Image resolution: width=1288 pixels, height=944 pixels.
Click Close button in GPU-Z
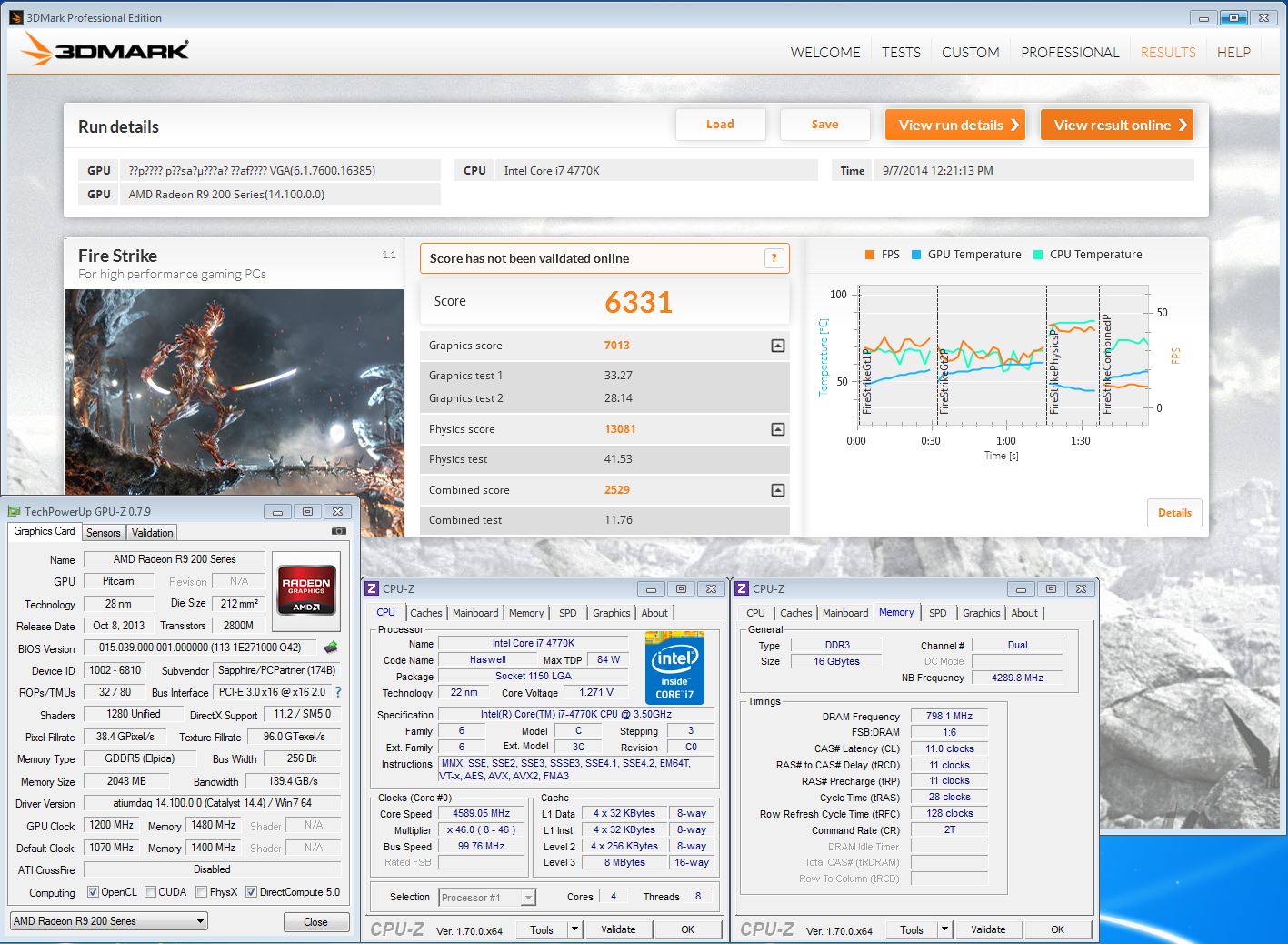click(x=315, y=922)
